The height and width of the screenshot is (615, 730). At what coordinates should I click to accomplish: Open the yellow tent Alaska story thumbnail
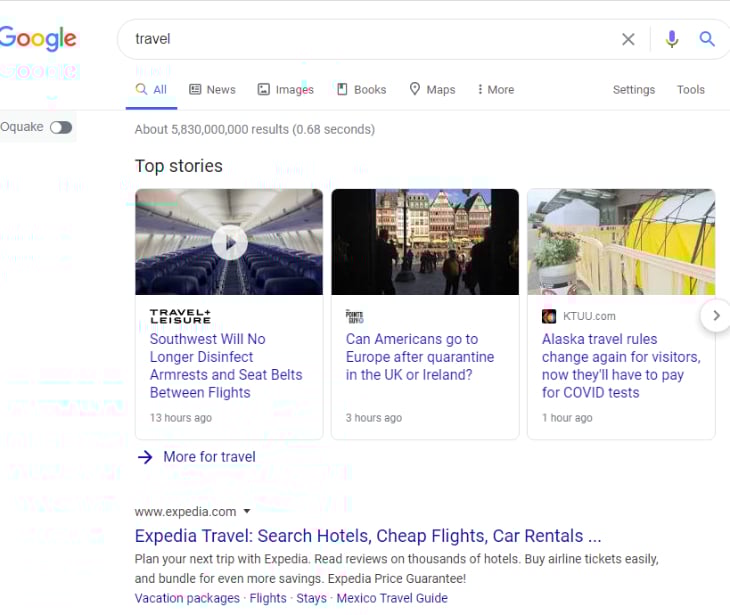[621, 242]
